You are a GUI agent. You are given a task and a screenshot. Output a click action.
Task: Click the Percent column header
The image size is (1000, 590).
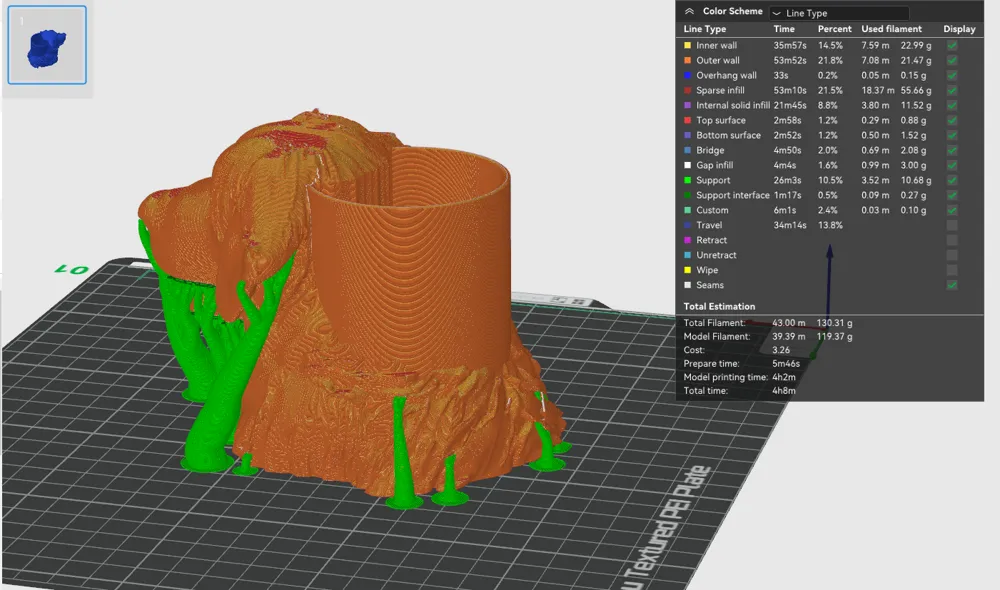[x=834, y=29]
